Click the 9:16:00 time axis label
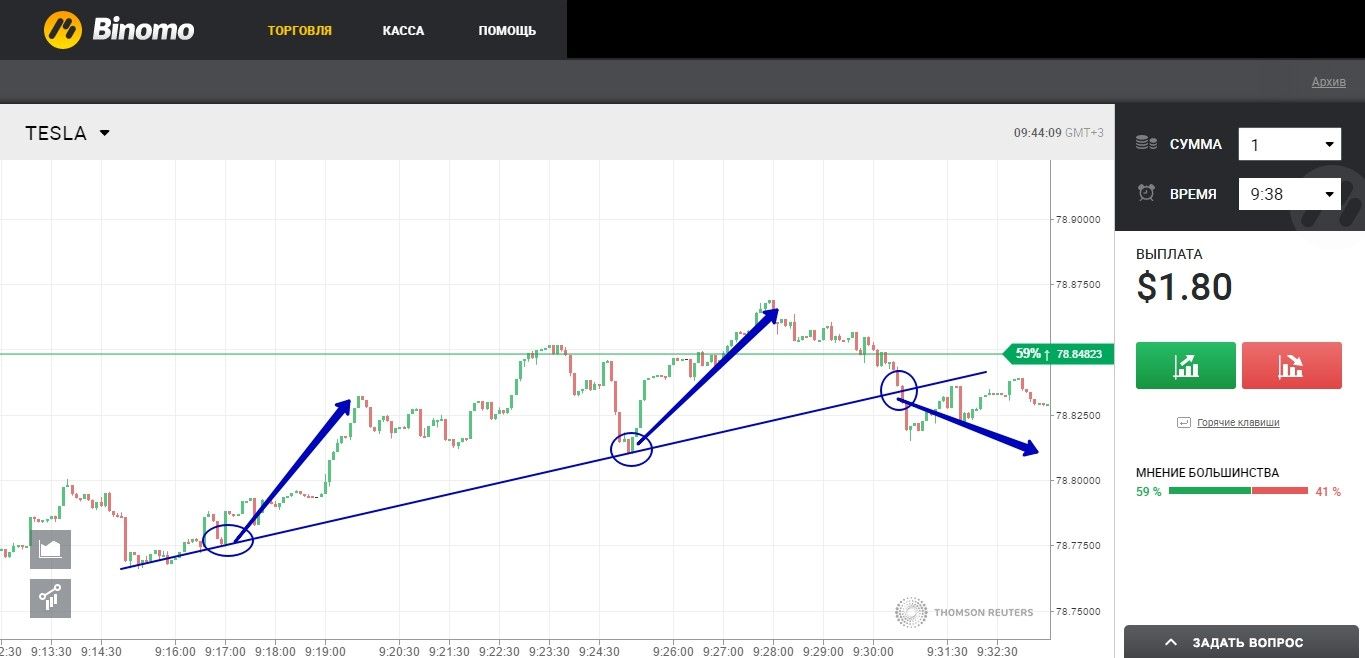 click(176, 651)
